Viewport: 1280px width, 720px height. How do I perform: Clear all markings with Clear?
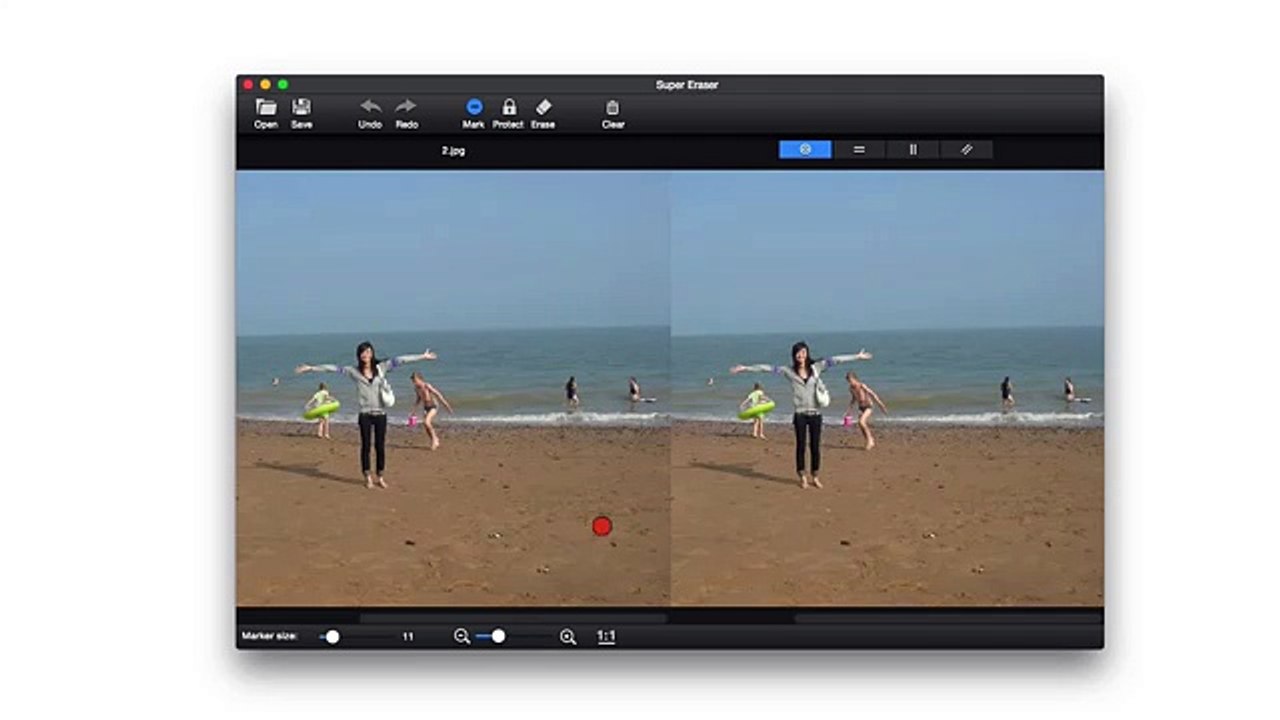pos(613,113)
